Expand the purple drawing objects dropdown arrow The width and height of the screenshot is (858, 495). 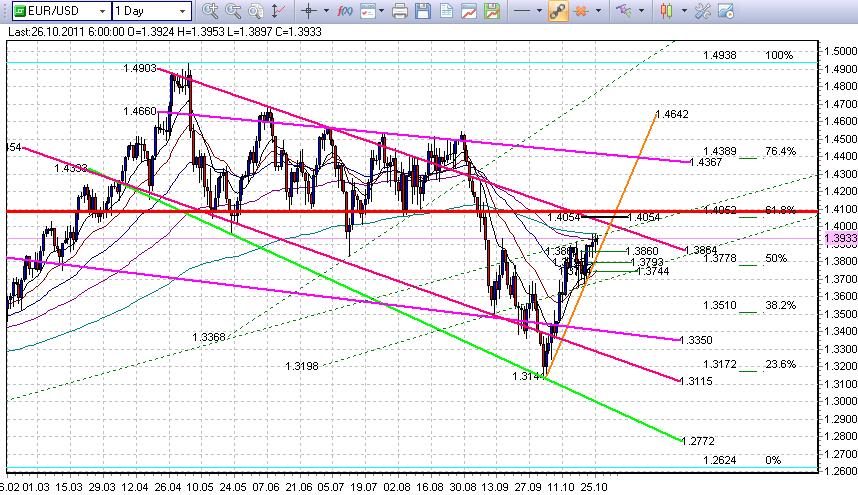[x=641, y=10]
